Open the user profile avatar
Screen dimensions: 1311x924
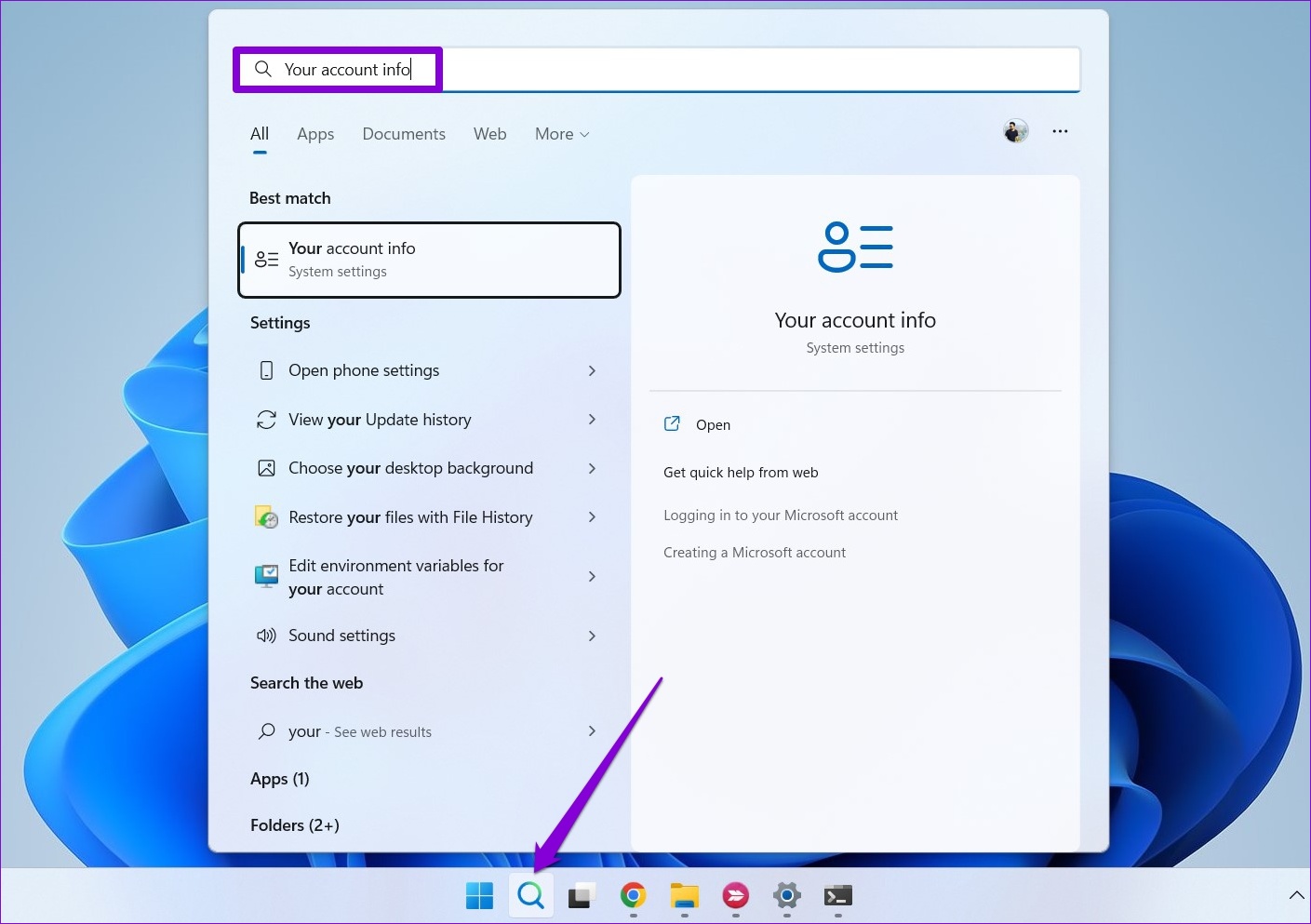coord(1016,131)
